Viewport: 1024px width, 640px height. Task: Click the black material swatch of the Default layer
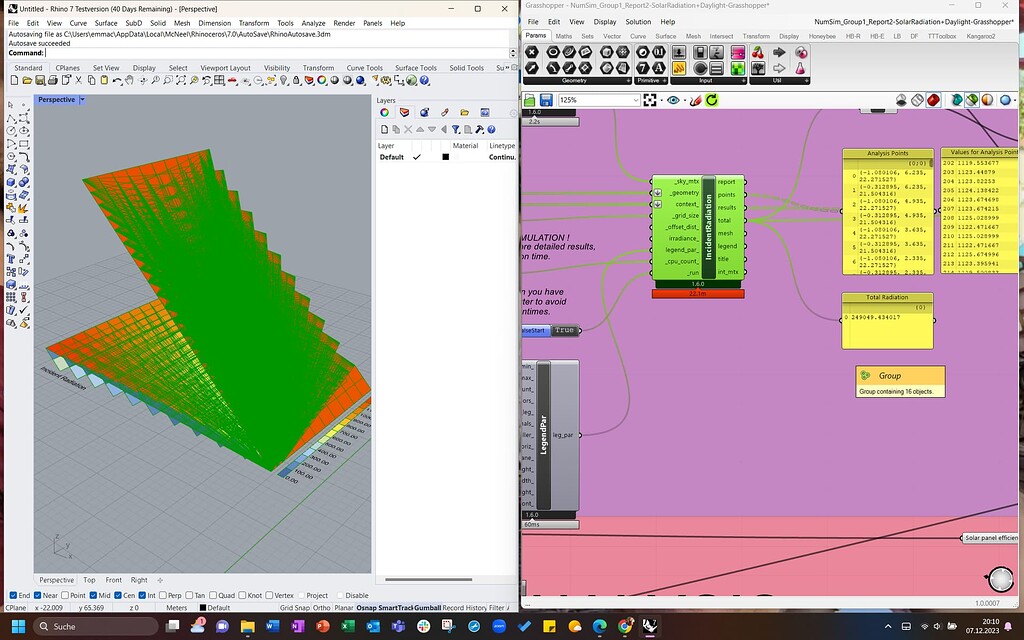pyautogui.click(x=446, y=157)
